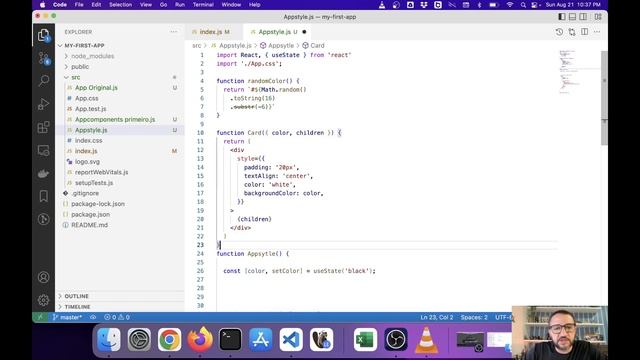Viewport: 640px width, 360px height.
Task: Open the Live Share icon below Bookmarks
Action: (43, 219)
